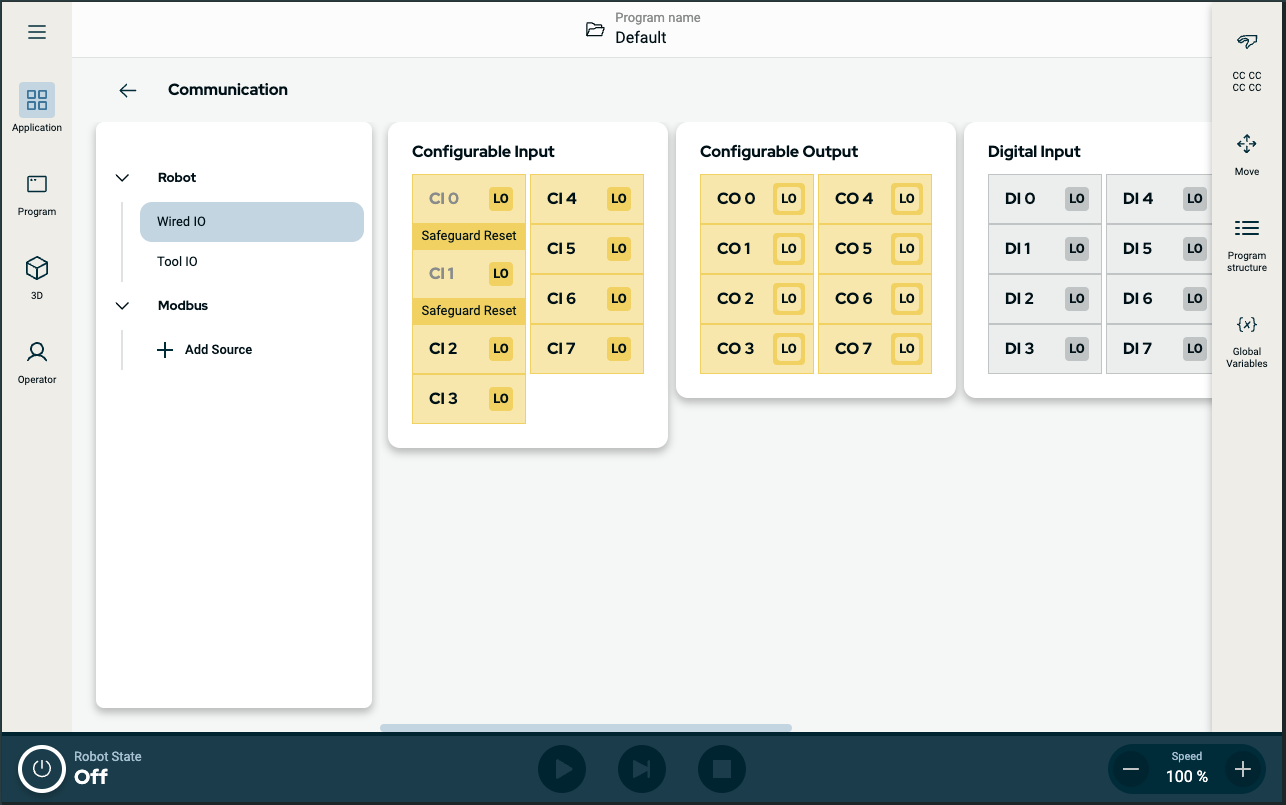This screenshot has height=805, width=1286.
Task: Collapse the Modbus tree section
Action: [x=123, y=306]
